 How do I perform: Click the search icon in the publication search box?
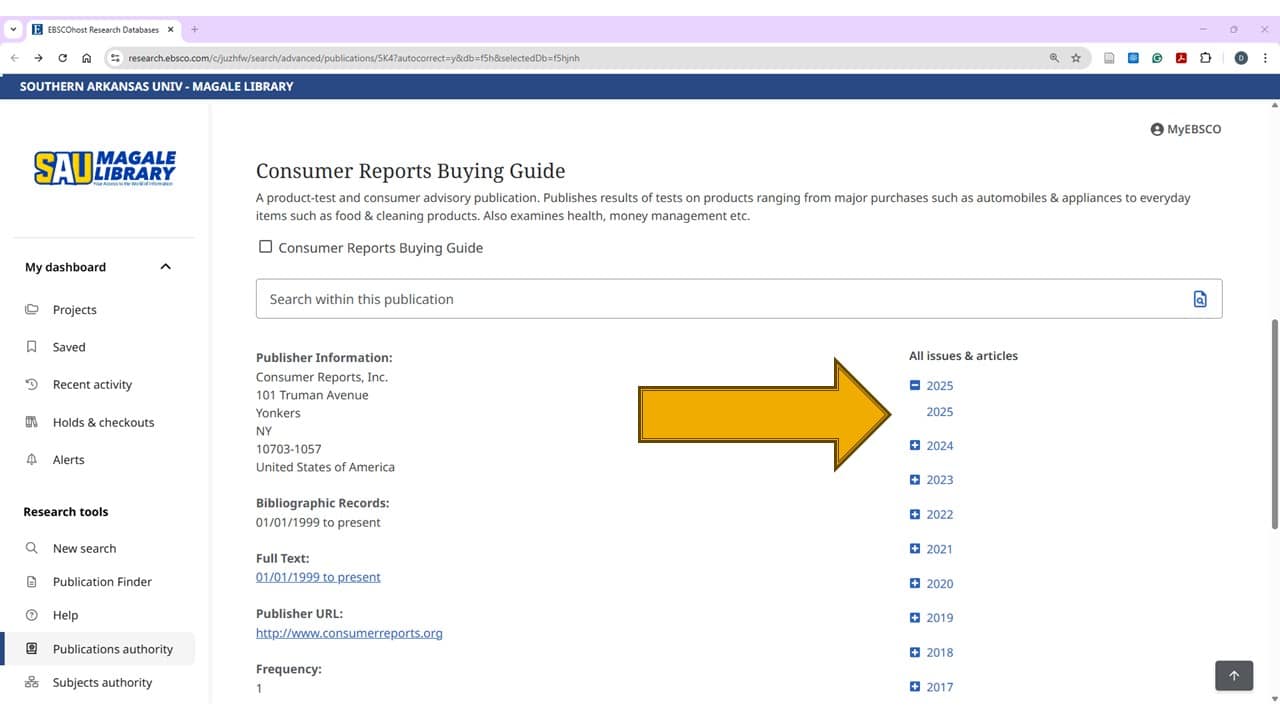[x=1200, y=299]
